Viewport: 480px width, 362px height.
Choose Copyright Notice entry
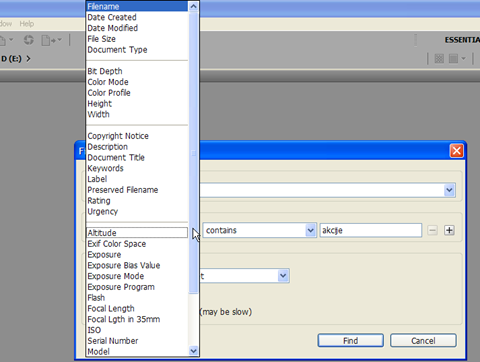(x=137, y=136)
